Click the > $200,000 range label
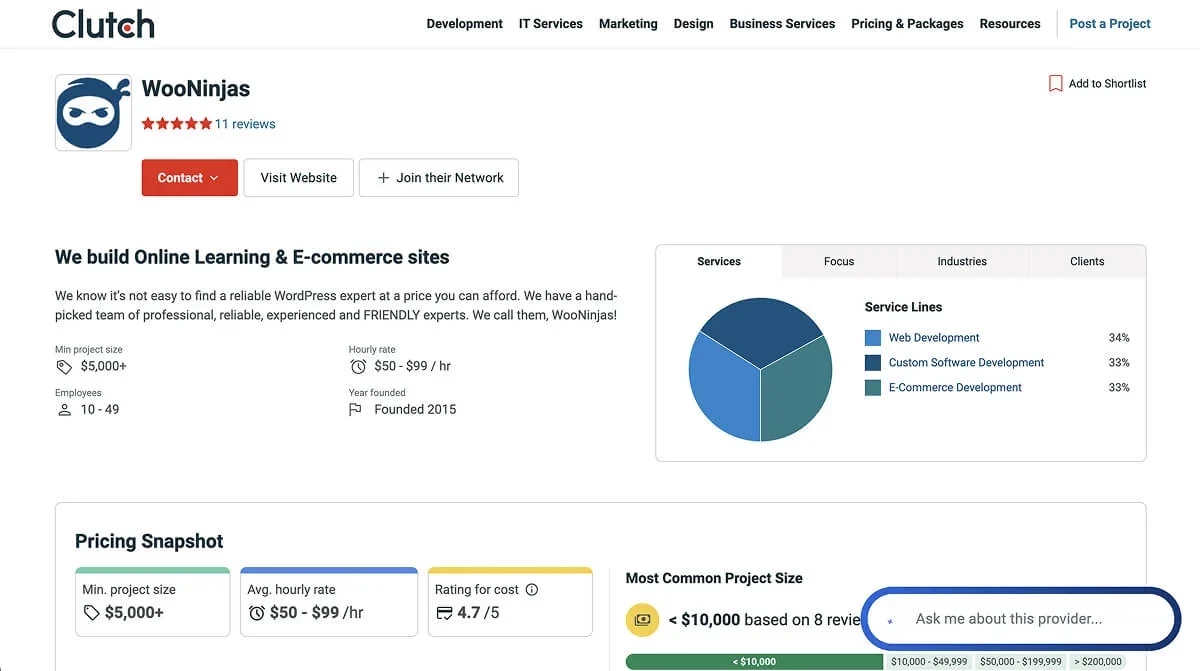The height and width of the screenshot is (671, 1200). point(1098,662)
